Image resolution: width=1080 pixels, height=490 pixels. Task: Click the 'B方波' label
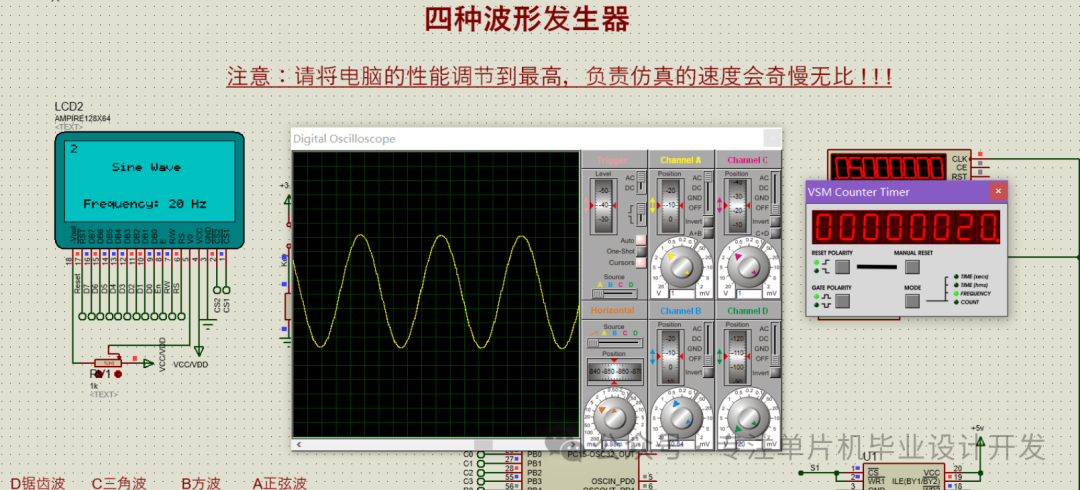(x=201, y=482)
